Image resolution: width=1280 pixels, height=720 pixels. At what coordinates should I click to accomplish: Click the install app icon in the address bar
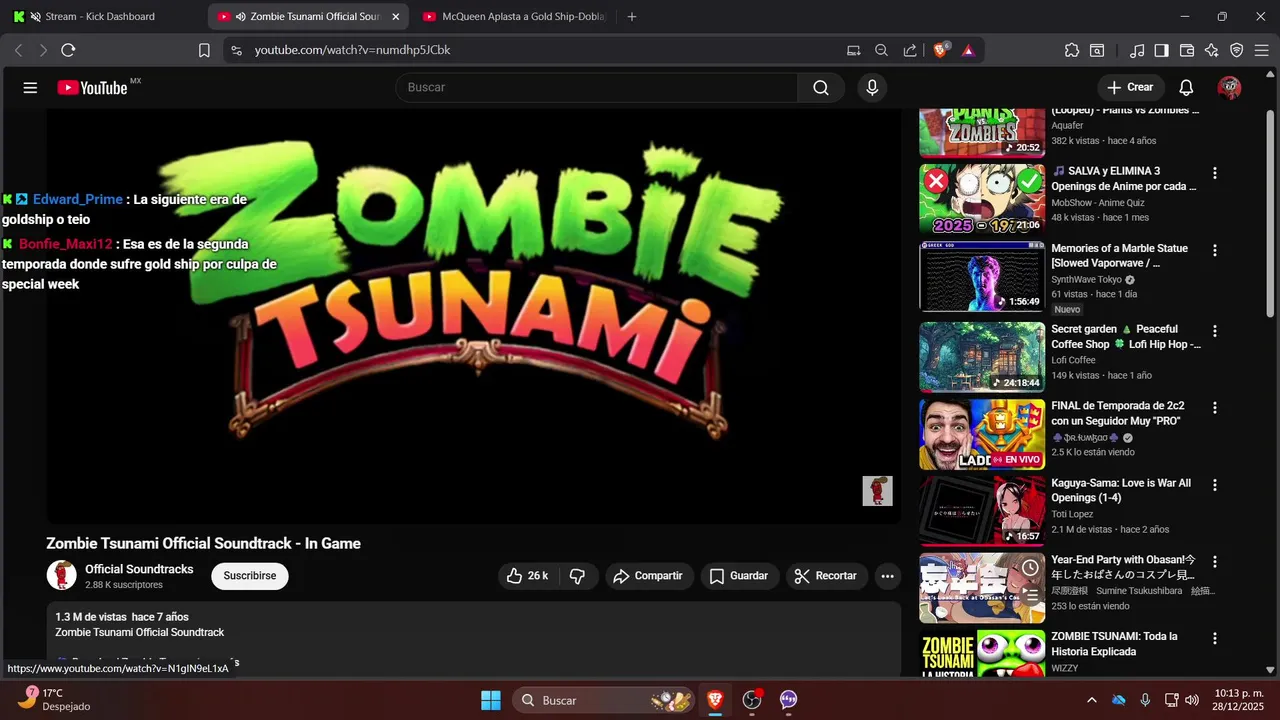point(853,50)
